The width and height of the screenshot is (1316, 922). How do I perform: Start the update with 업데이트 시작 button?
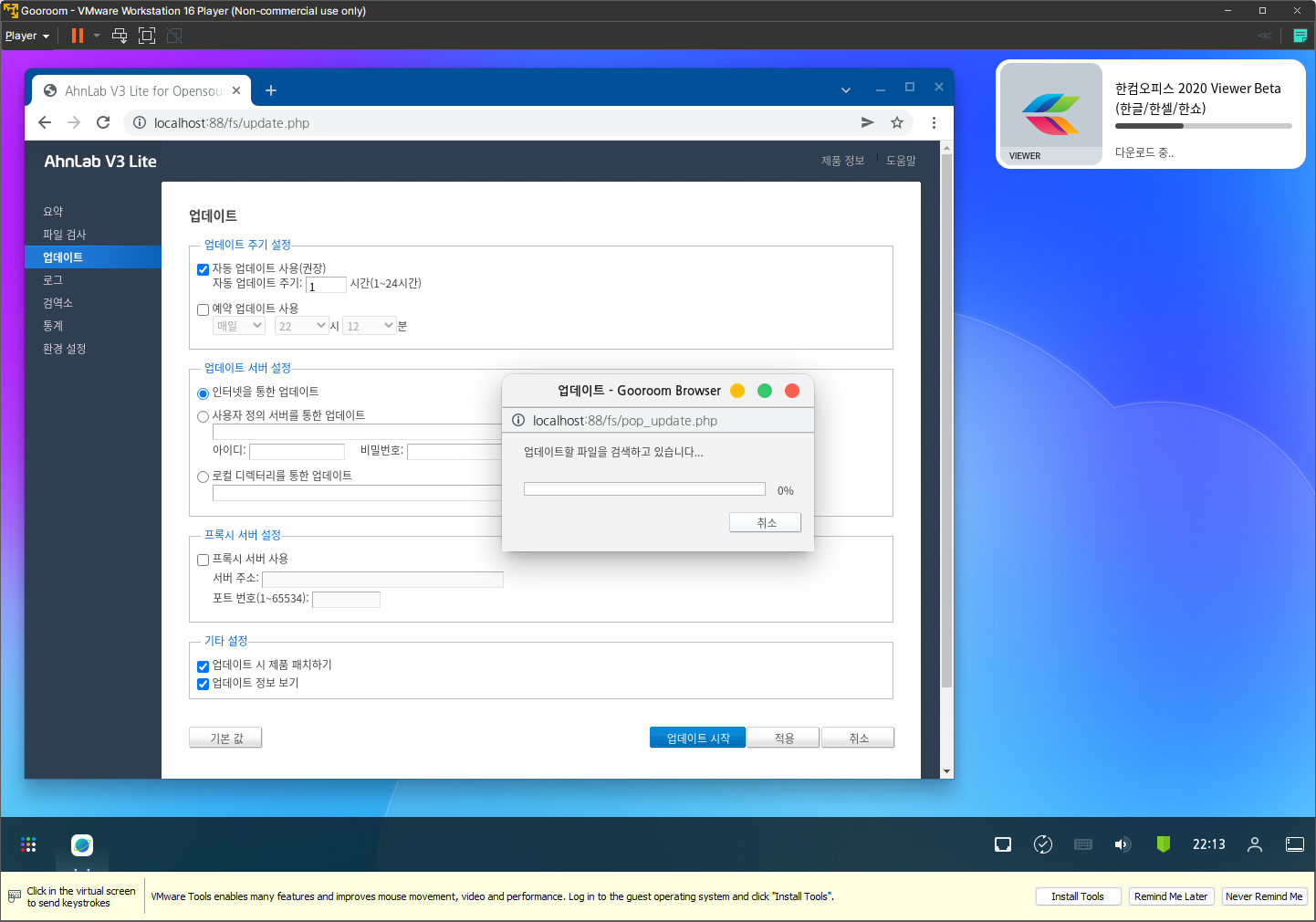[x=697, y=737]
